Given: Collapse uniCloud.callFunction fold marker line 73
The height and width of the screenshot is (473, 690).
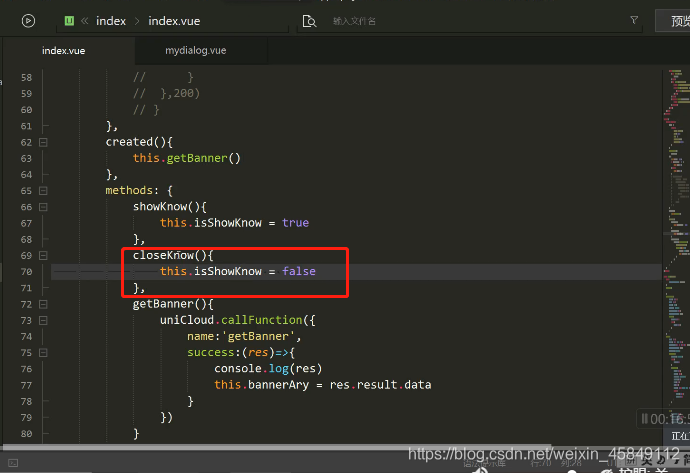Looking at the screenshot, I should tap(43, 320).
